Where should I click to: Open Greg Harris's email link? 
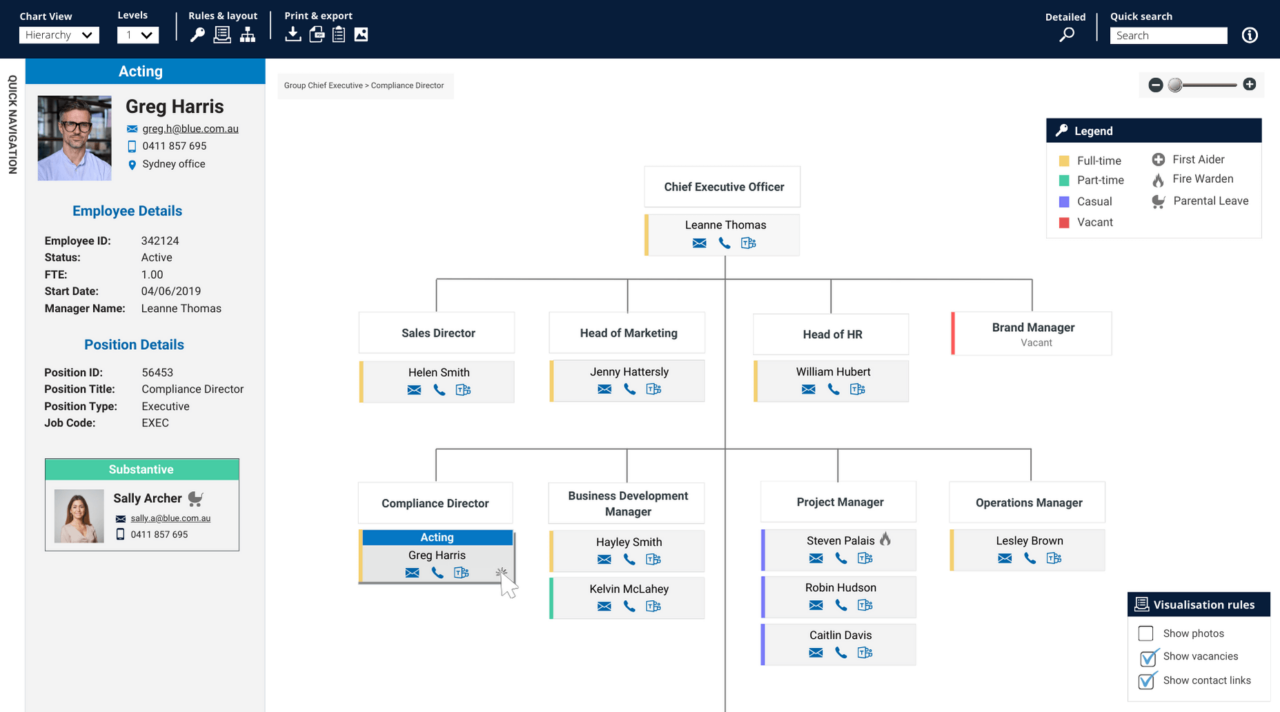click(190, 128)
